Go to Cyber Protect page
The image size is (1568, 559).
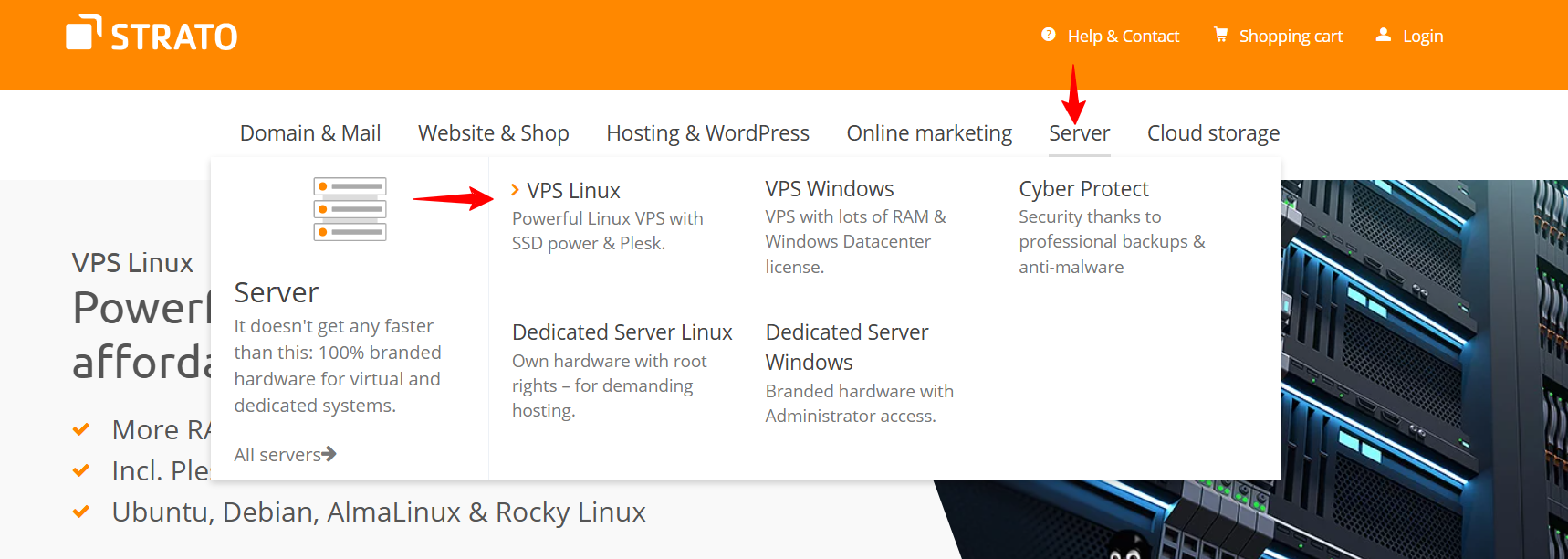point(1083,189)
